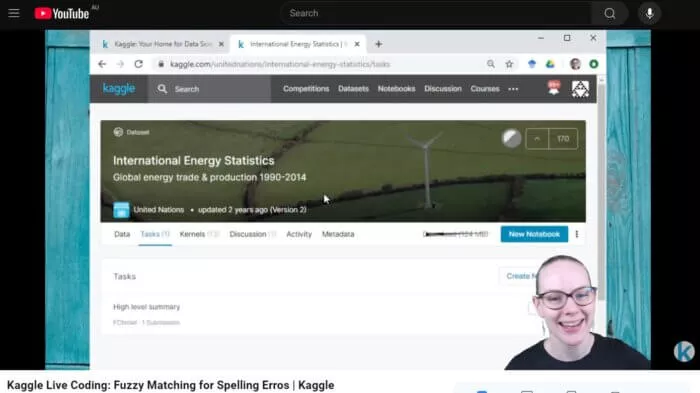Open the Activity tab
Screen dimensions: 700x393
click(299, 234)
